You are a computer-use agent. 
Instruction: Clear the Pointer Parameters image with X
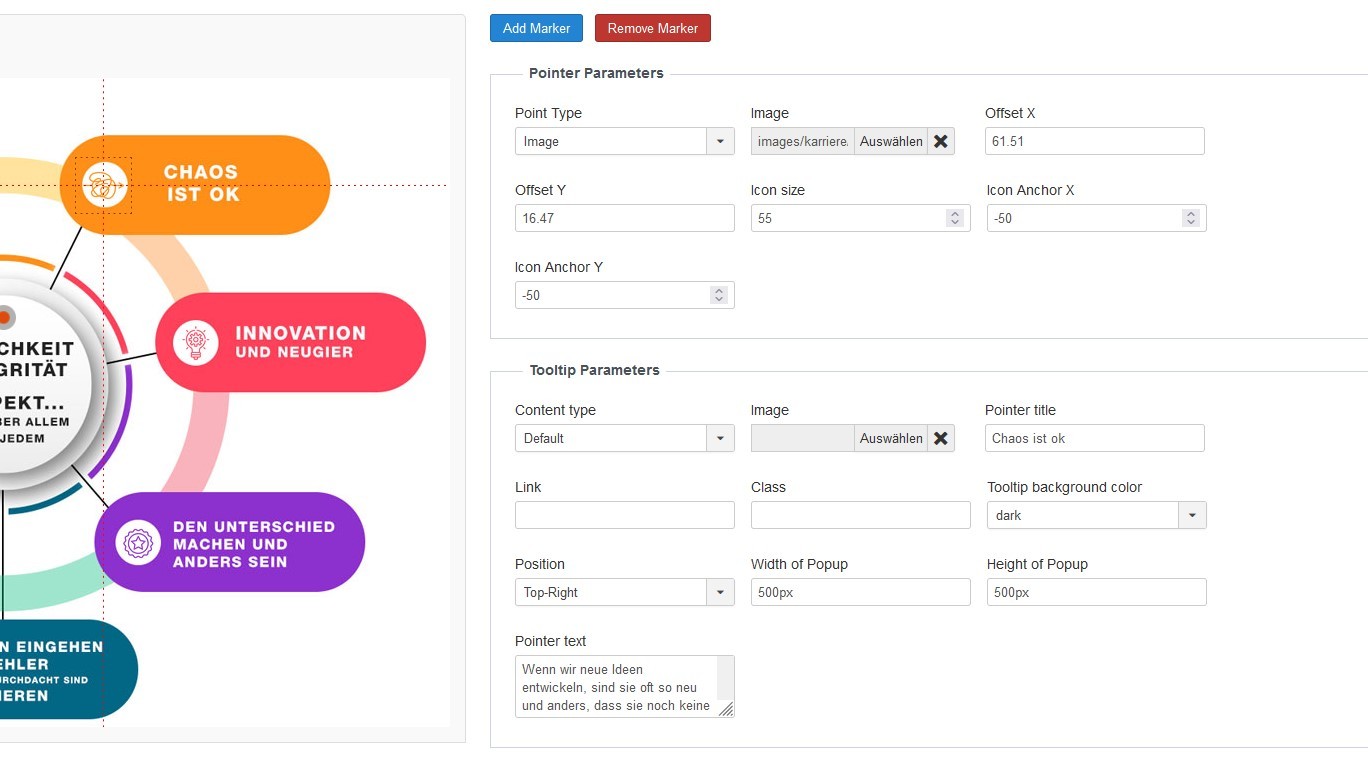click(x=941, y=142)
